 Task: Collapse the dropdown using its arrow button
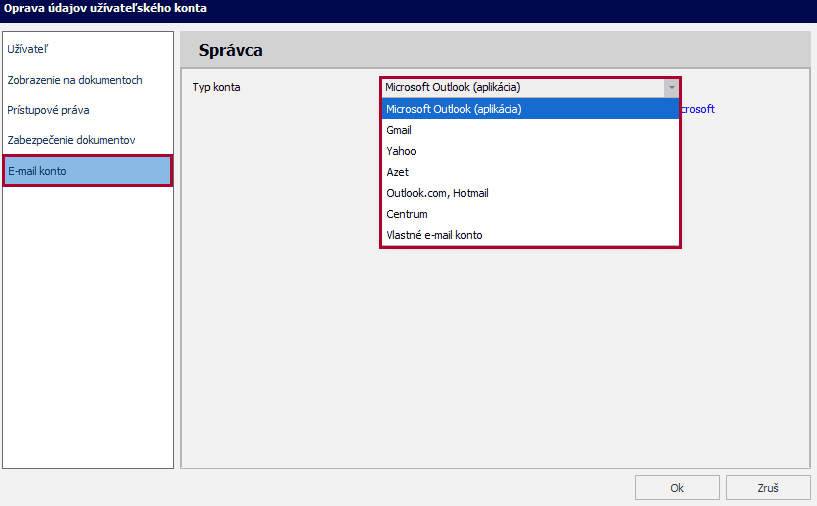pos(671,87)
